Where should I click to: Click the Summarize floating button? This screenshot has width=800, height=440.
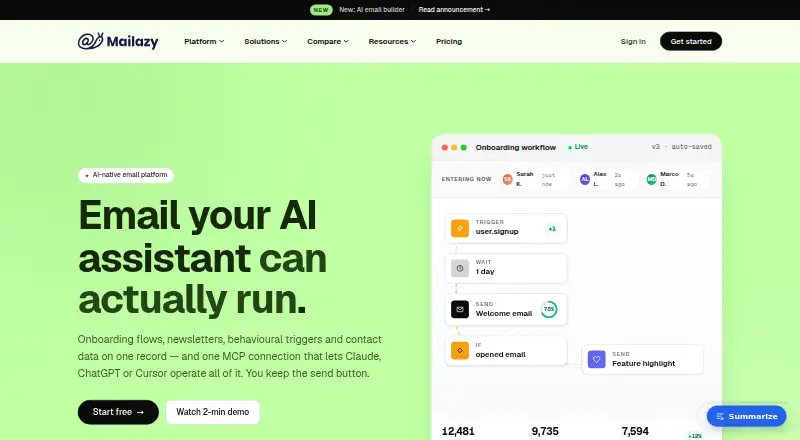[746, 417]
